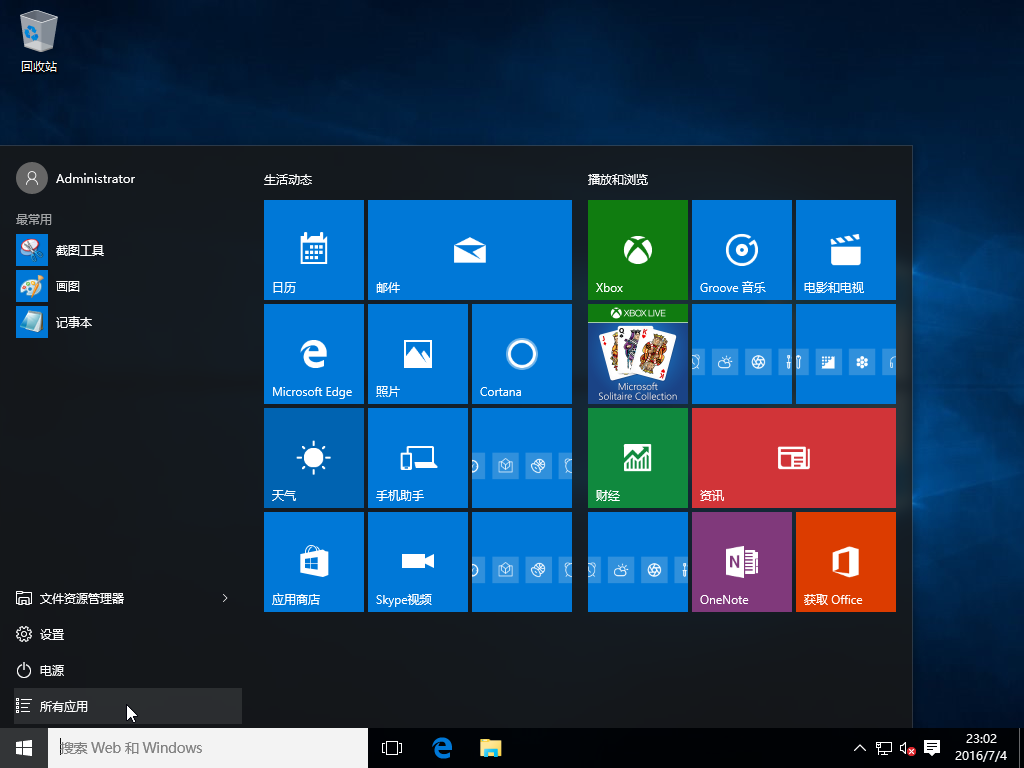Open File Explorer from the taskbar
The height and width of the screenshot is (768, 1024).
coord(490,748)
